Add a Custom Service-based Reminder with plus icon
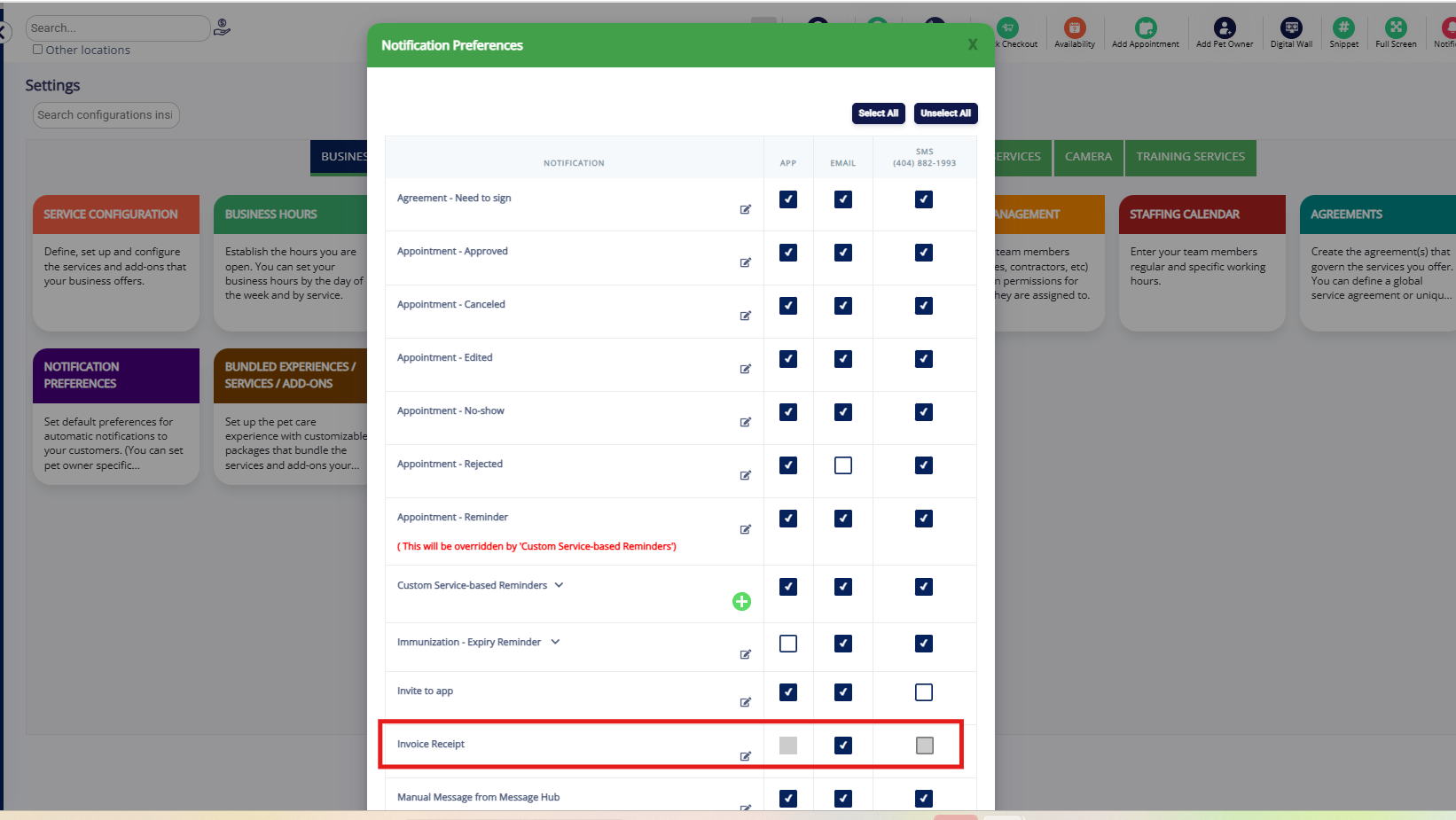 point(741,602)
